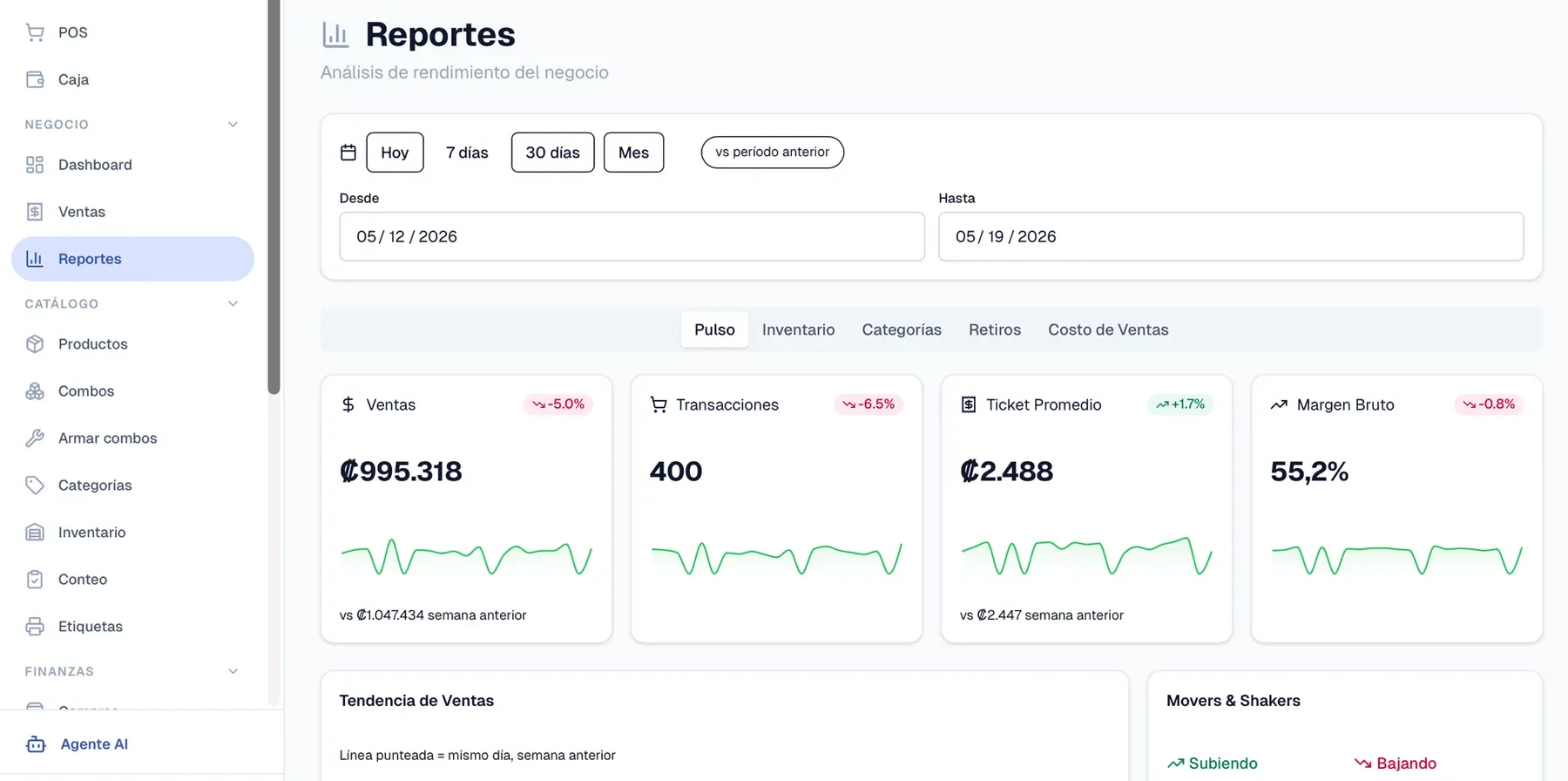Switch to the Costo de Ventas tab
Viewport: 1568px width, 781px height.
tap(1108, 329)
